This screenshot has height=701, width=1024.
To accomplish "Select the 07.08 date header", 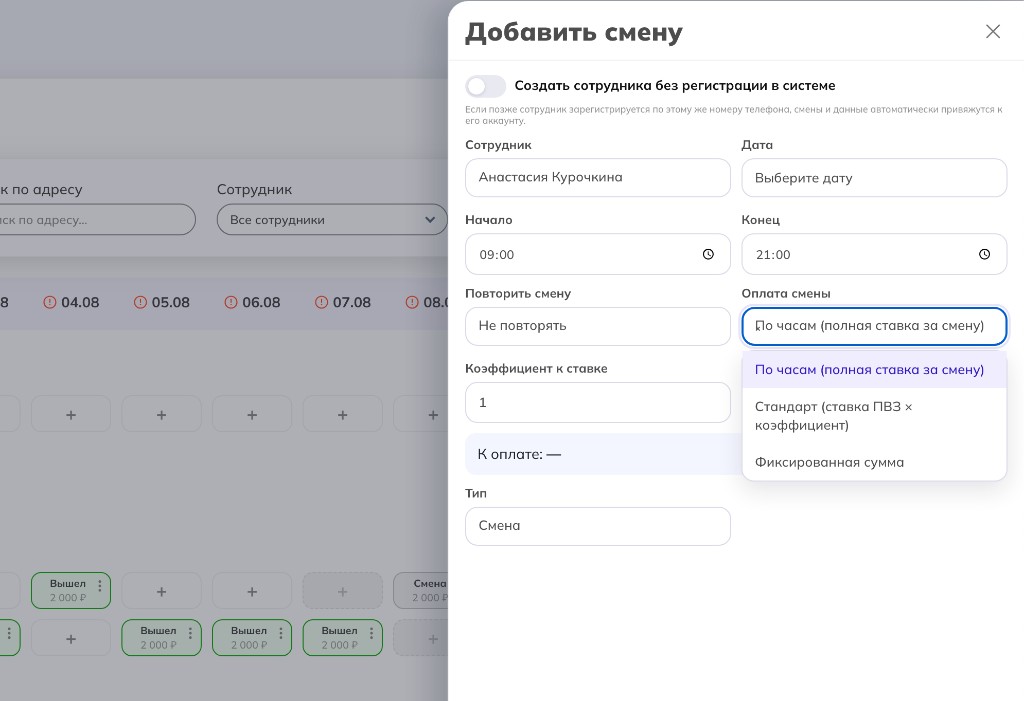I will click(x=352, y=302).
